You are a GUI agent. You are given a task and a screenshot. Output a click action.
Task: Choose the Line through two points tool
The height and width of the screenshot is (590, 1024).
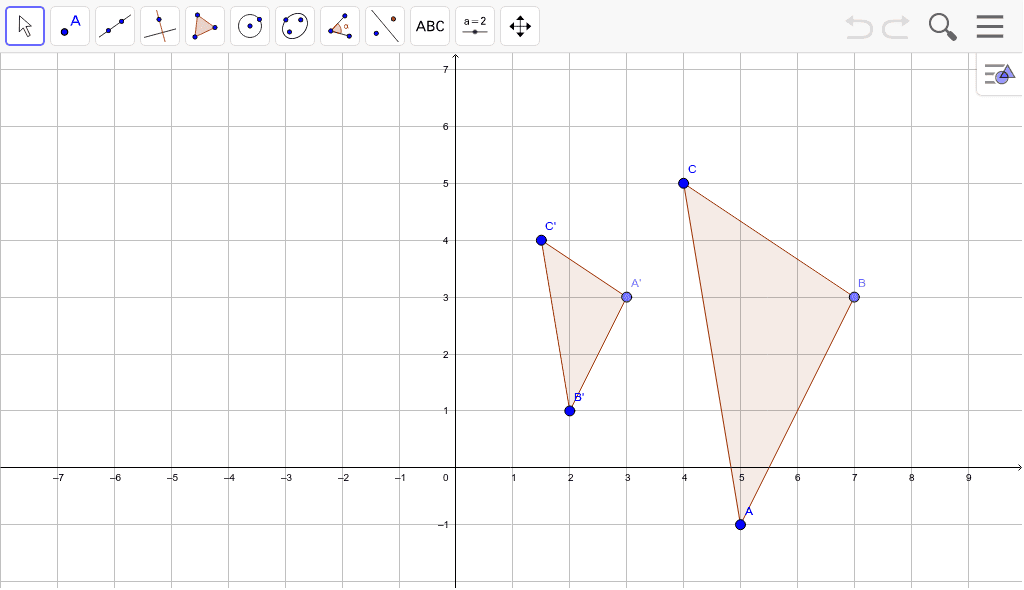coord(115,26)
